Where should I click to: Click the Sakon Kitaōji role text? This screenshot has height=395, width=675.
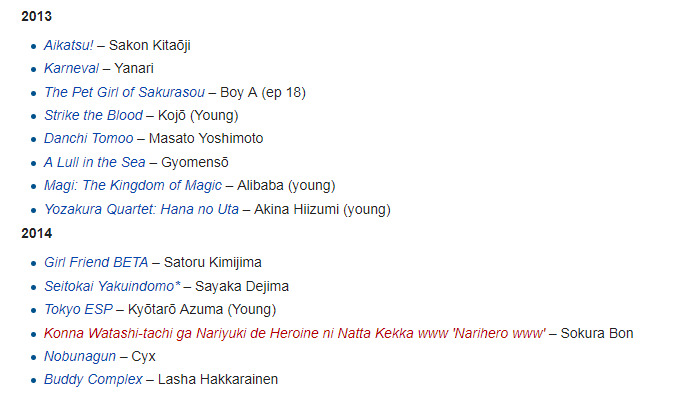coord(149,45)
